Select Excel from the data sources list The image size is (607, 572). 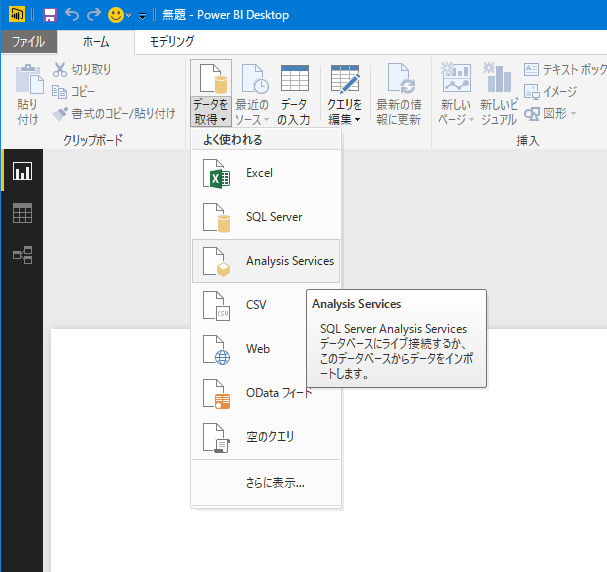[x=260, y=173]
